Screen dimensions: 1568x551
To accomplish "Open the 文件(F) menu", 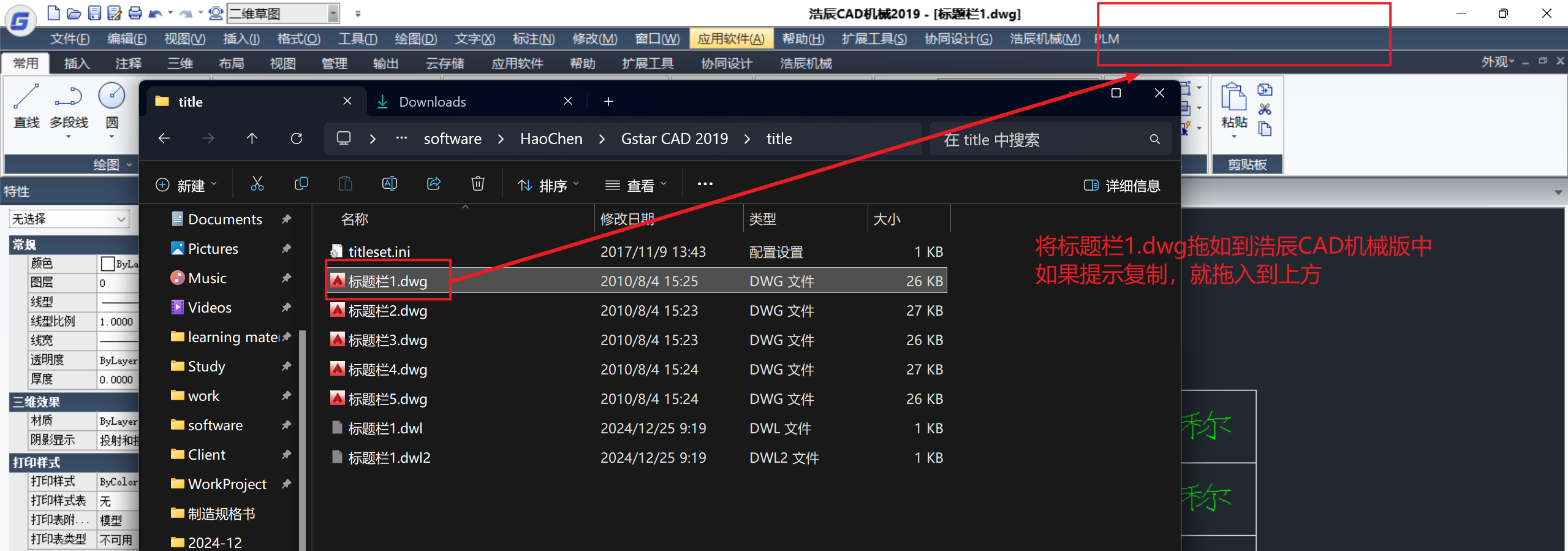I will point(70,39).
